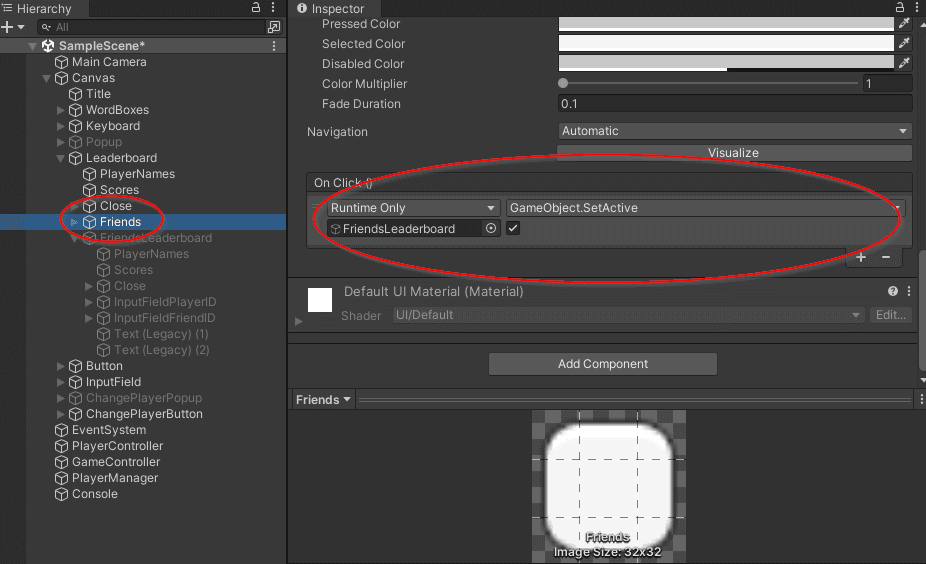The image size is (926, 564).
Task: Open the Navigation Automatic dropdown
Action: (x=734, y=131)
